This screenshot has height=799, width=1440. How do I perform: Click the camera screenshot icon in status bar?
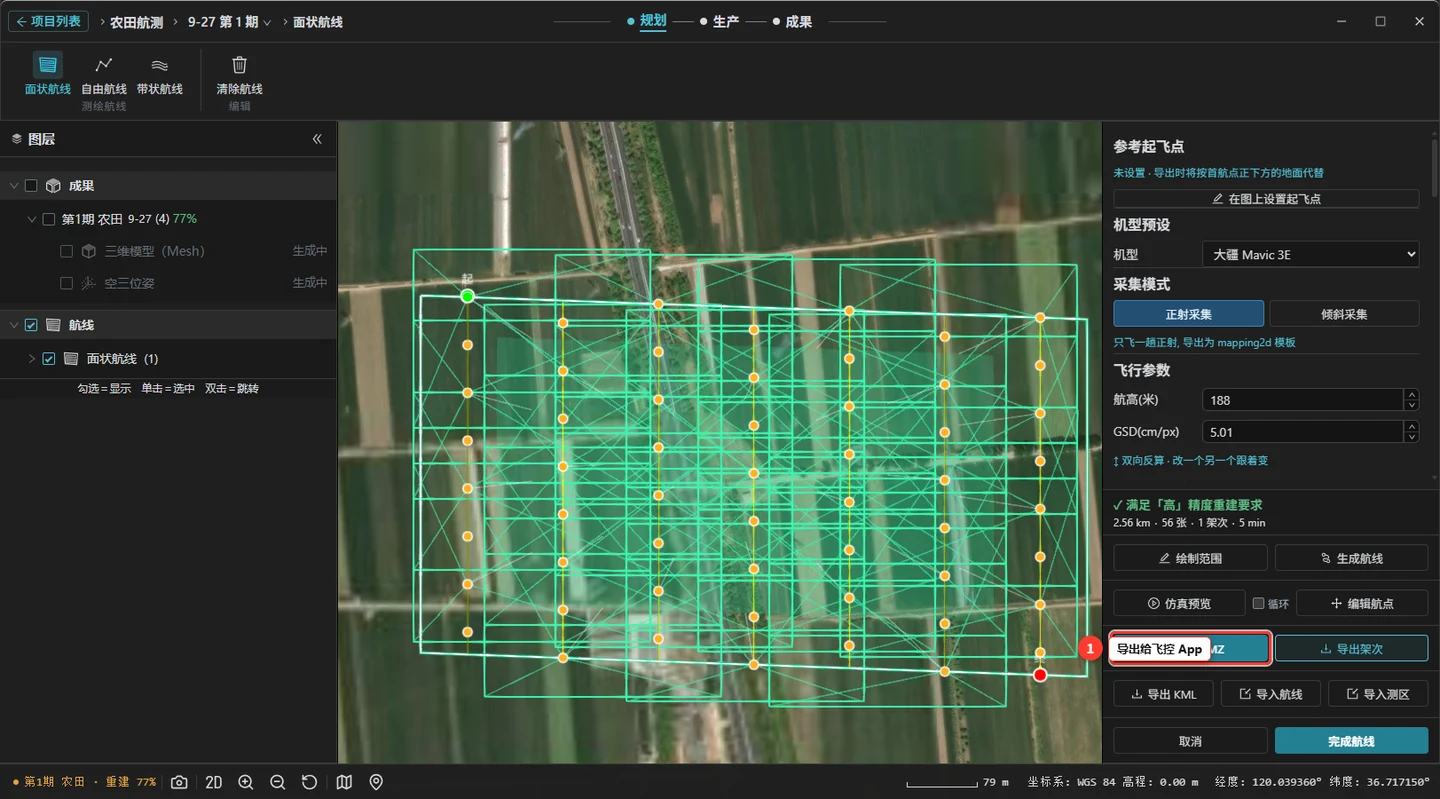[179, 782]
